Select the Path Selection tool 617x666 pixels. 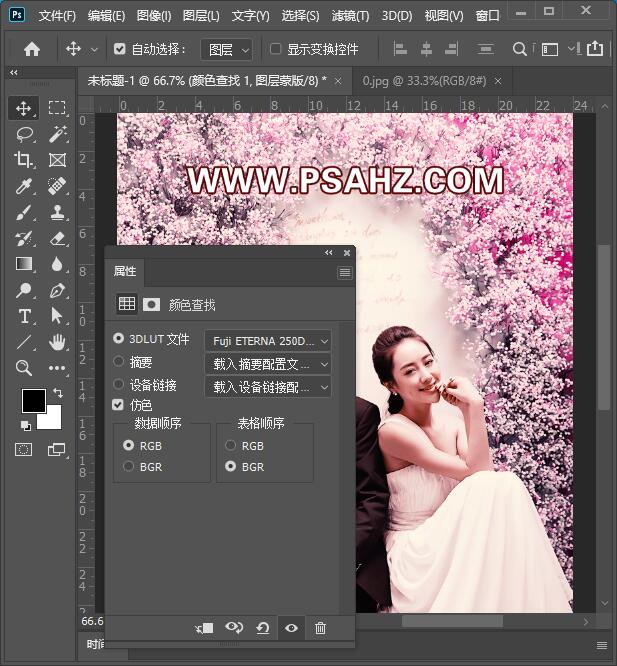tap(56, 316)
